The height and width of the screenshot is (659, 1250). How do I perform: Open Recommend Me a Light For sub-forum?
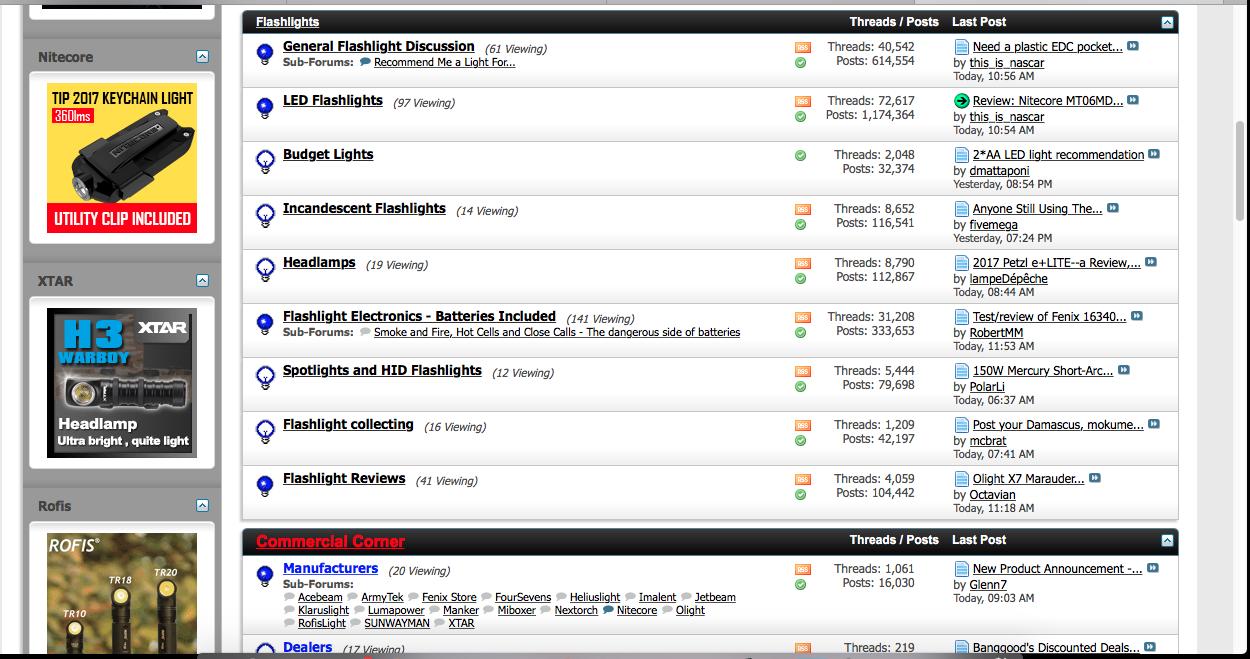(445, 62)
